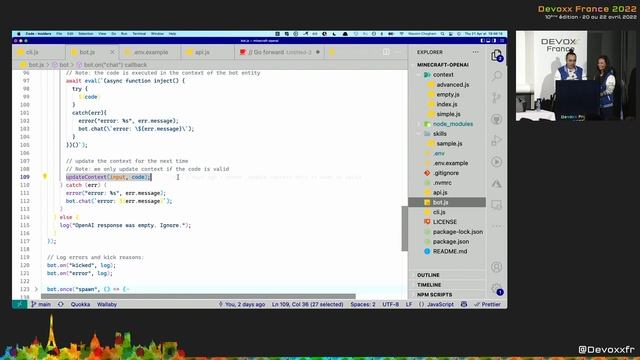Open advanced.js in the Explorer
Viewport: 640px width, 360px height.
point(453,84)
